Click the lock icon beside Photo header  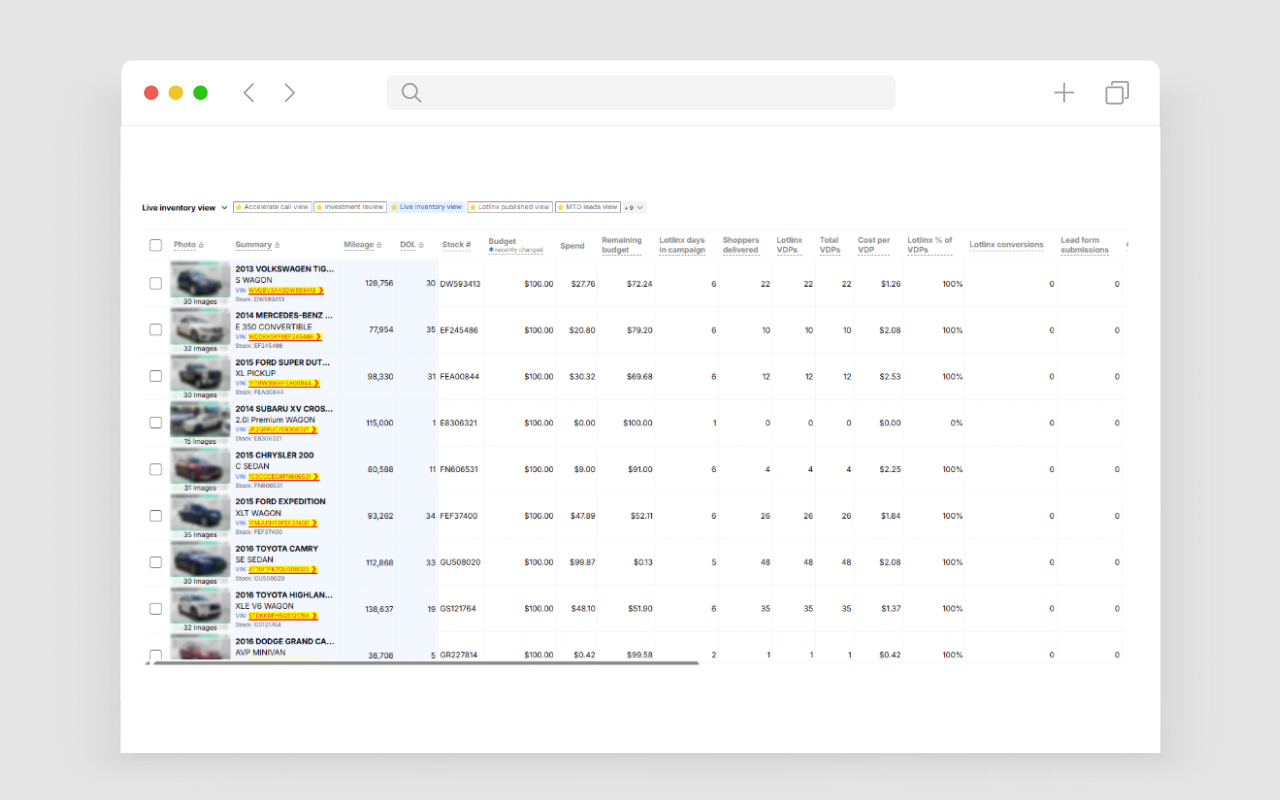point(201,245)
